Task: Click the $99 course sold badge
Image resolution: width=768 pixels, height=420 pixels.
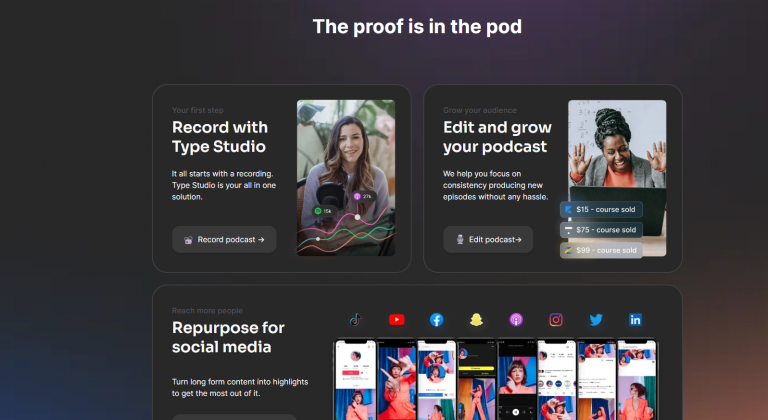Action: click(601, 250)
